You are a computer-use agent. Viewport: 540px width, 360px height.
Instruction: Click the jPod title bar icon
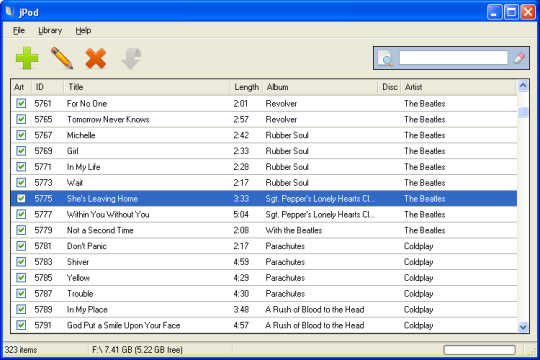10,12
